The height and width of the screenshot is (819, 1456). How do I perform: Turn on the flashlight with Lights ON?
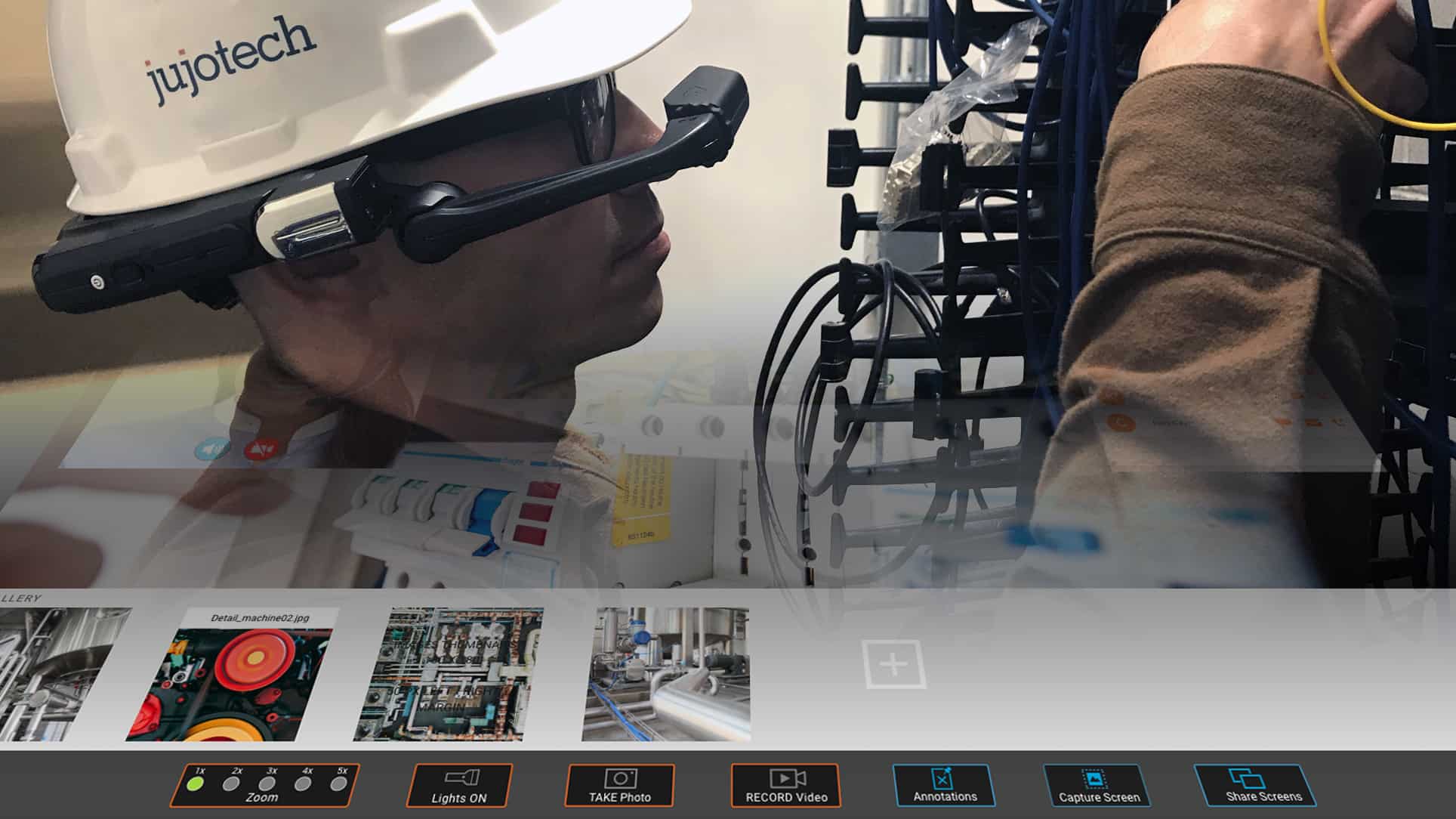point(459,786)
